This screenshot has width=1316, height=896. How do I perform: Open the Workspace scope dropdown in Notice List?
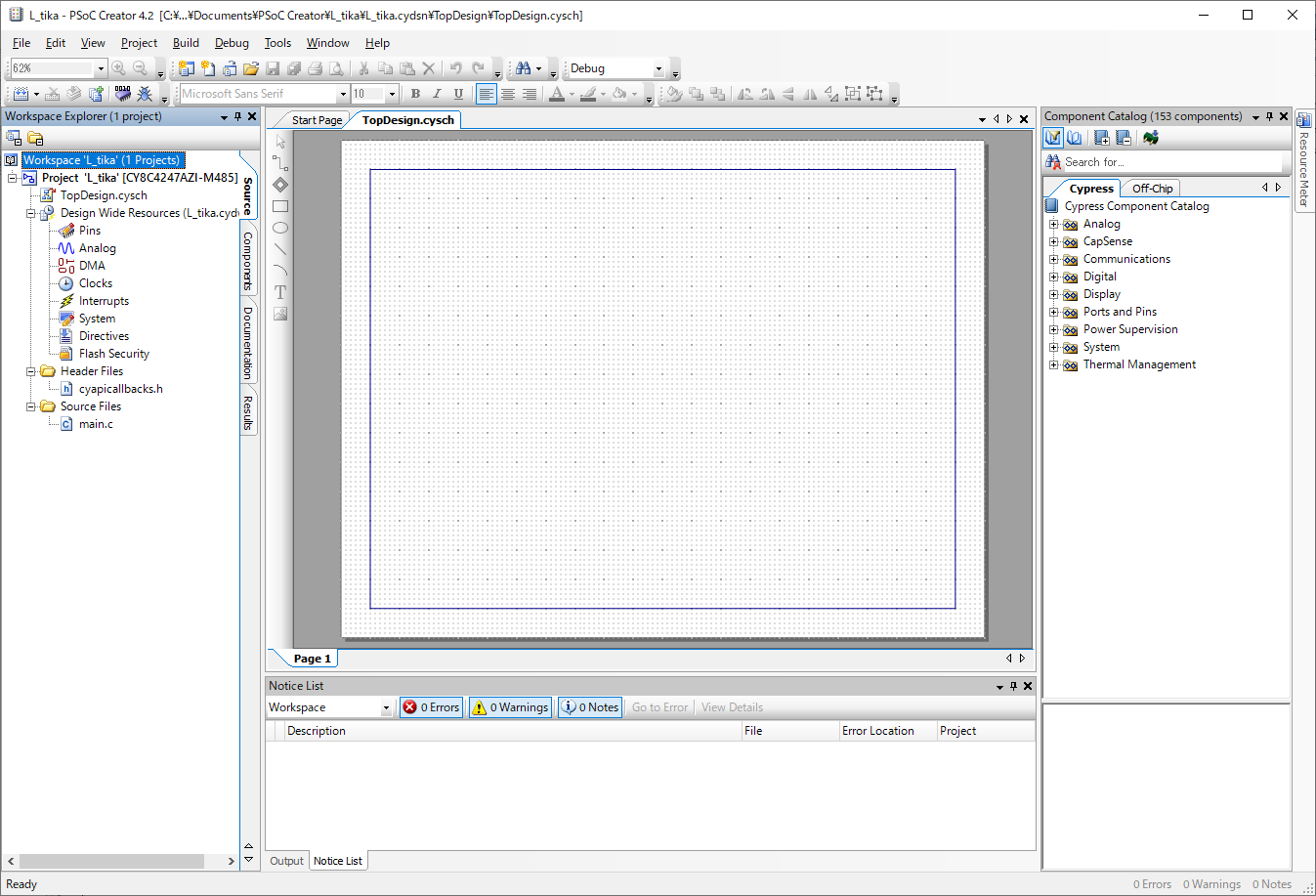click(x=386, y=707)
